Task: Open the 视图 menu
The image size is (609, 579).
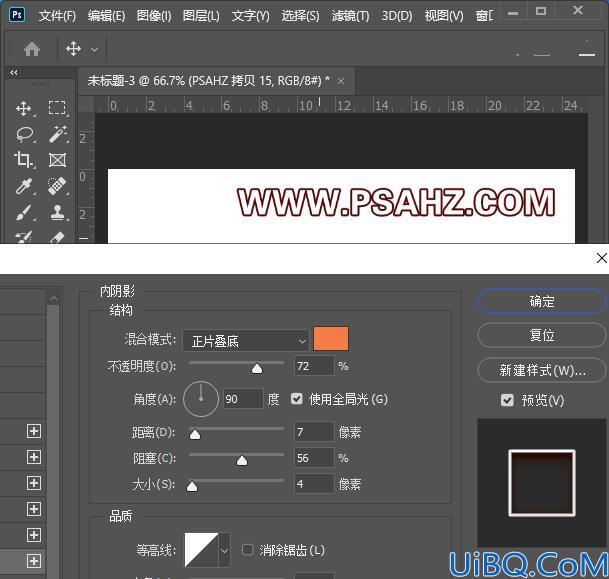Action: coord(444,16)
